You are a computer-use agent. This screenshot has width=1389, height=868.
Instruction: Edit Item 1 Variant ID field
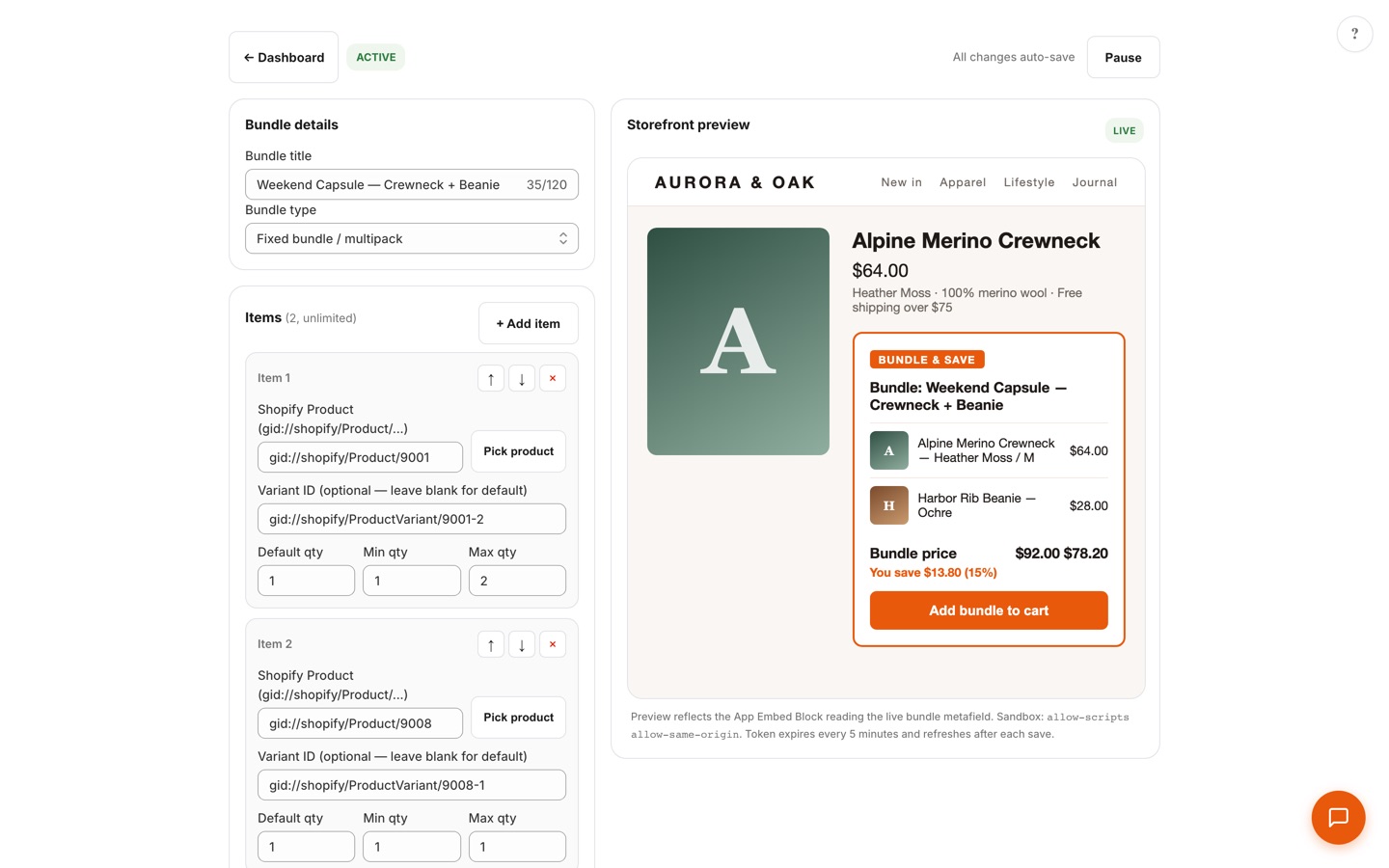412,519
